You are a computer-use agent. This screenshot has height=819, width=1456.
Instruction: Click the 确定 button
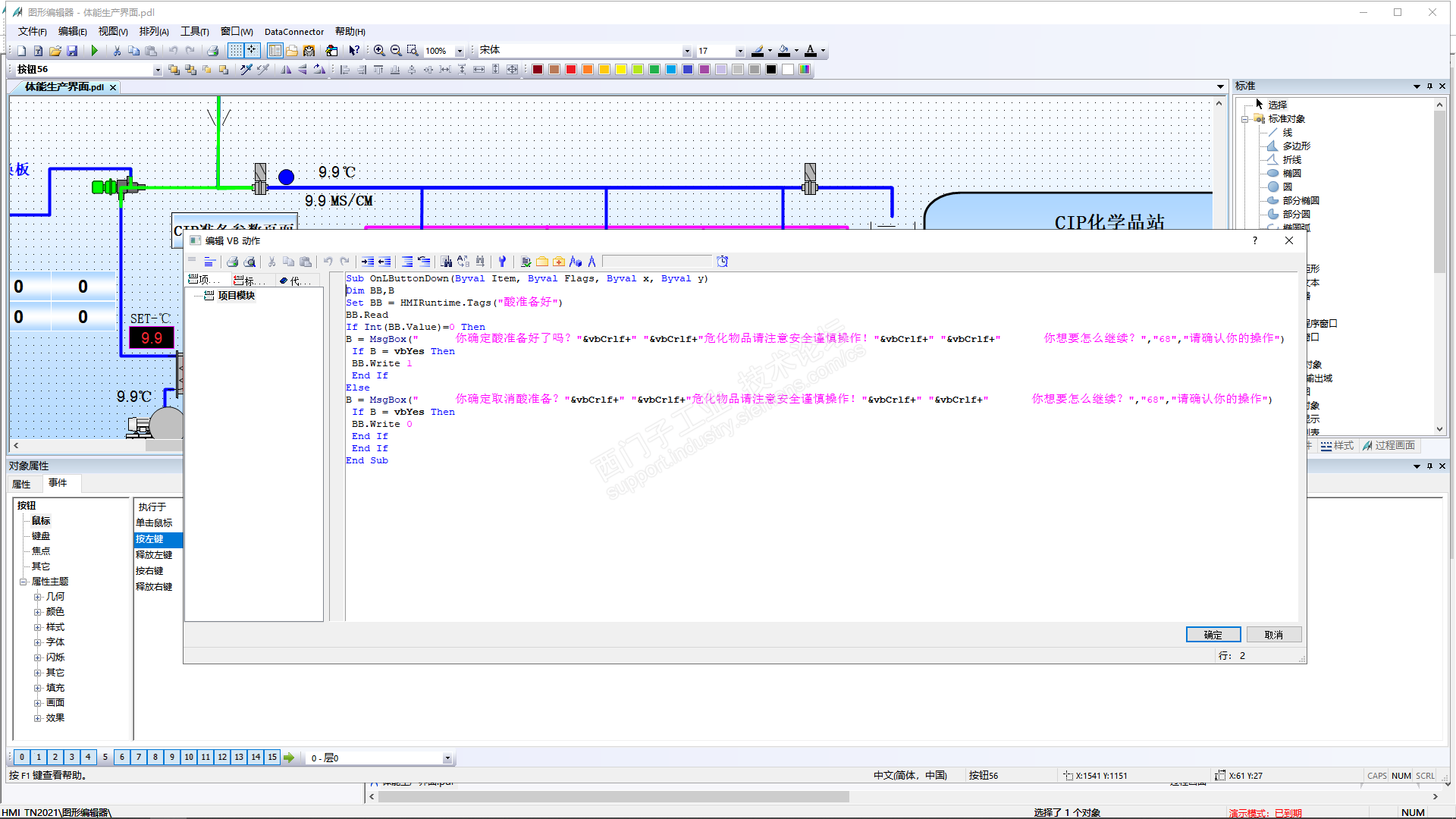click(1213, 635)
